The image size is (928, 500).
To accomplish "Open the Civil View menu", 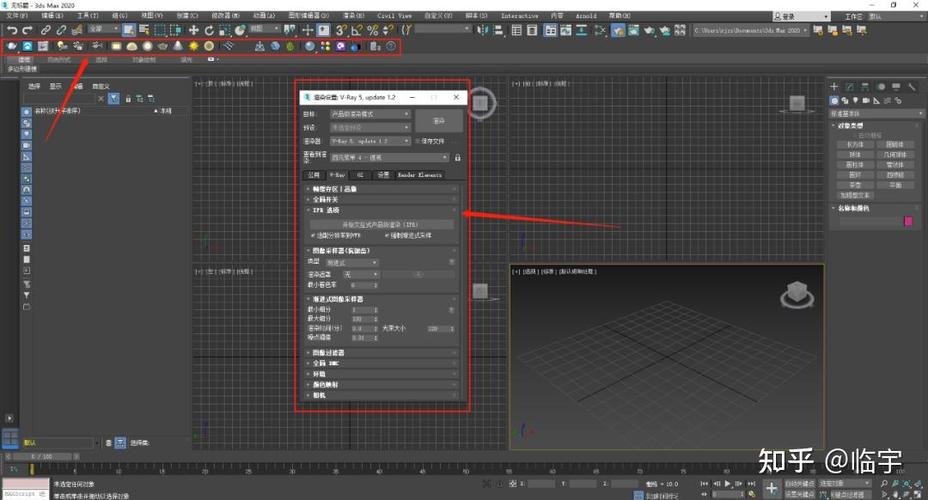I will point(394,15).
